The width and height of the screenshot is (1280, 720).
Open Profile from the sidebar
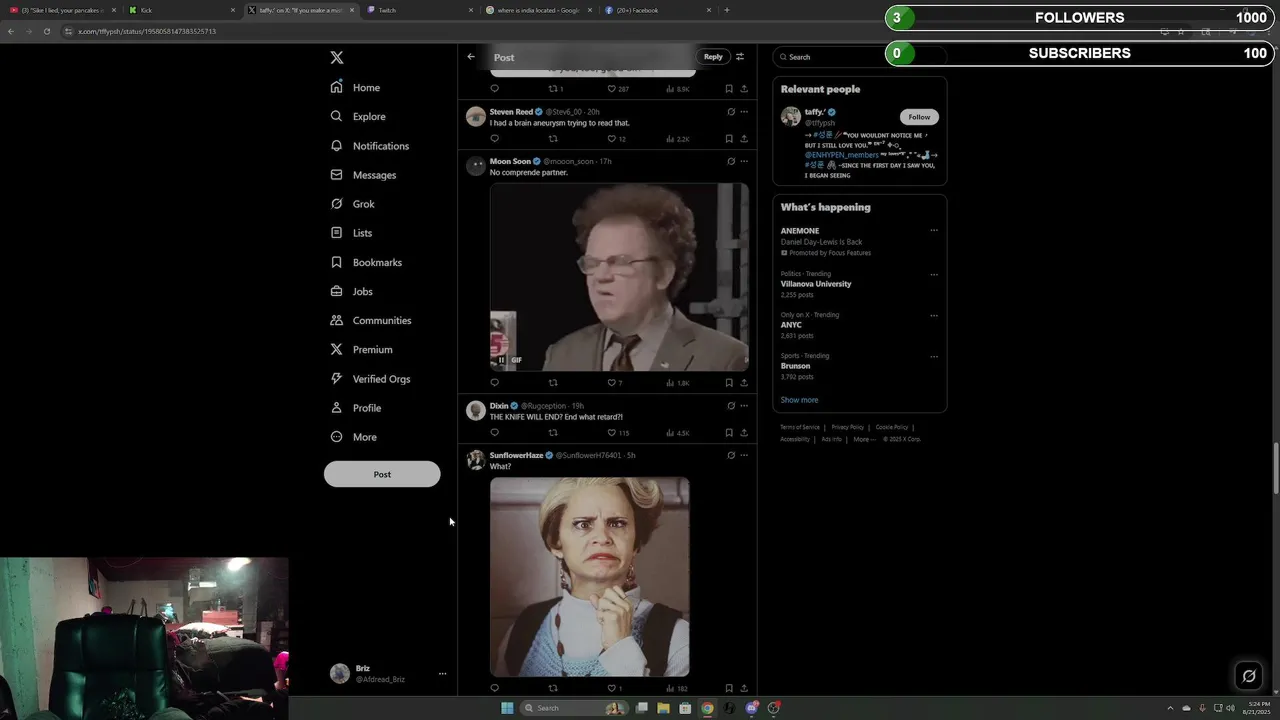click(x=355, y=408)
